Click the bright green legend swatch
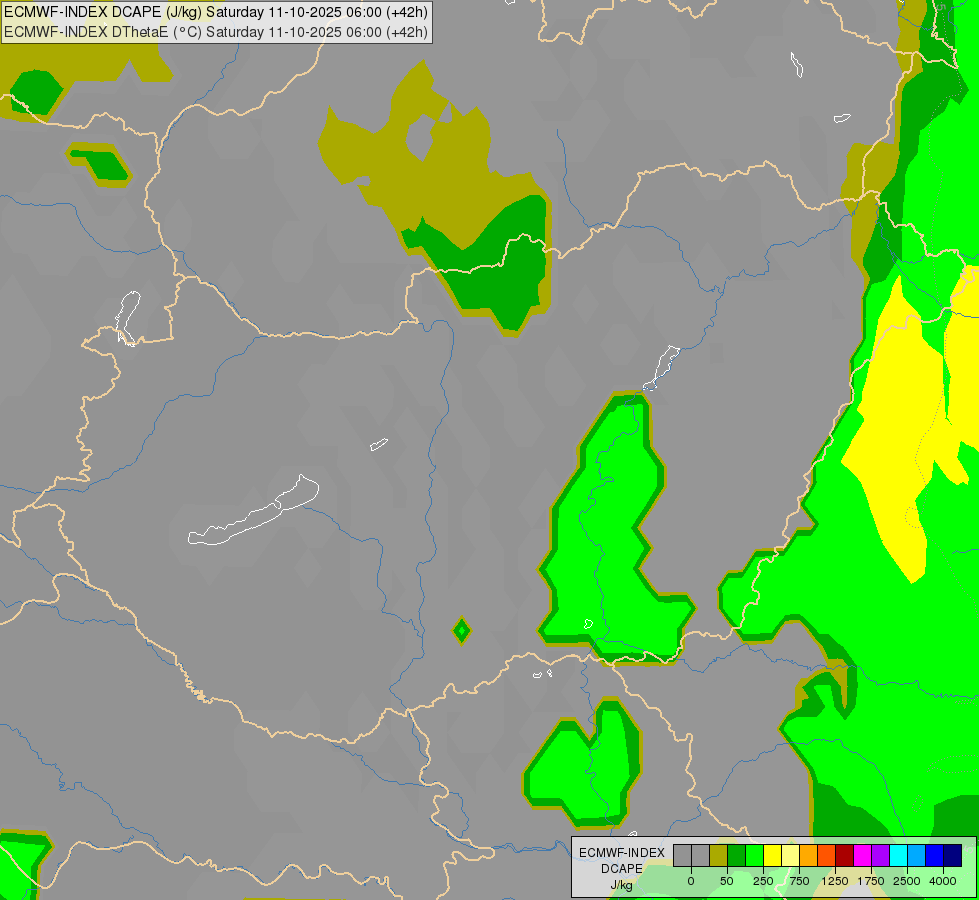Viewport: 979px width, 900px height. click(755, 855)
